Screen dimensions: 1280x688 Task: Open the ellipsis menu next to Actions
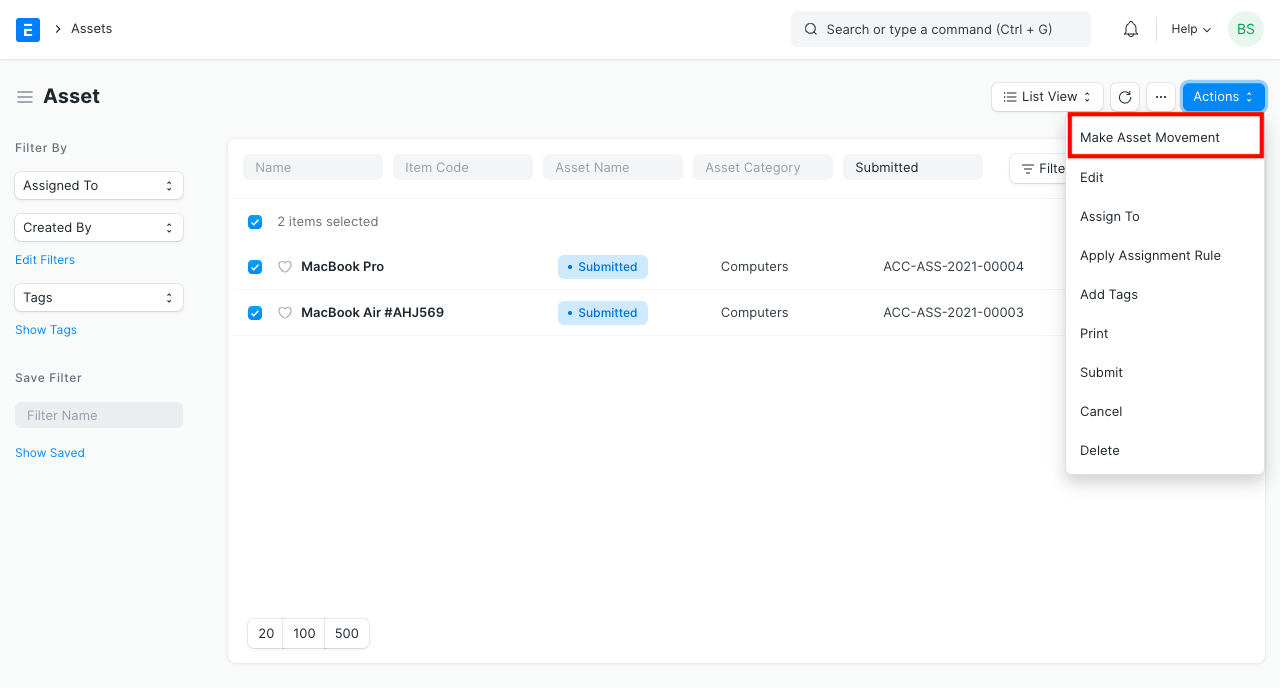pos(1161,96)
